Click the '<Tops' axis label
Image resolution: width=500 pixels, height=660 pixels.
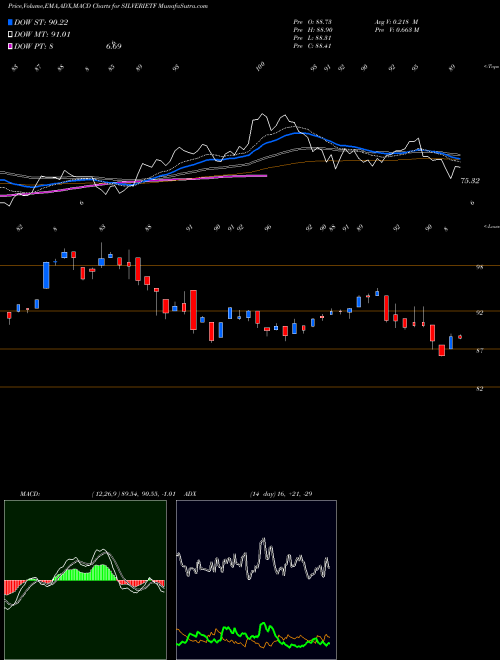tap(491, 67)
